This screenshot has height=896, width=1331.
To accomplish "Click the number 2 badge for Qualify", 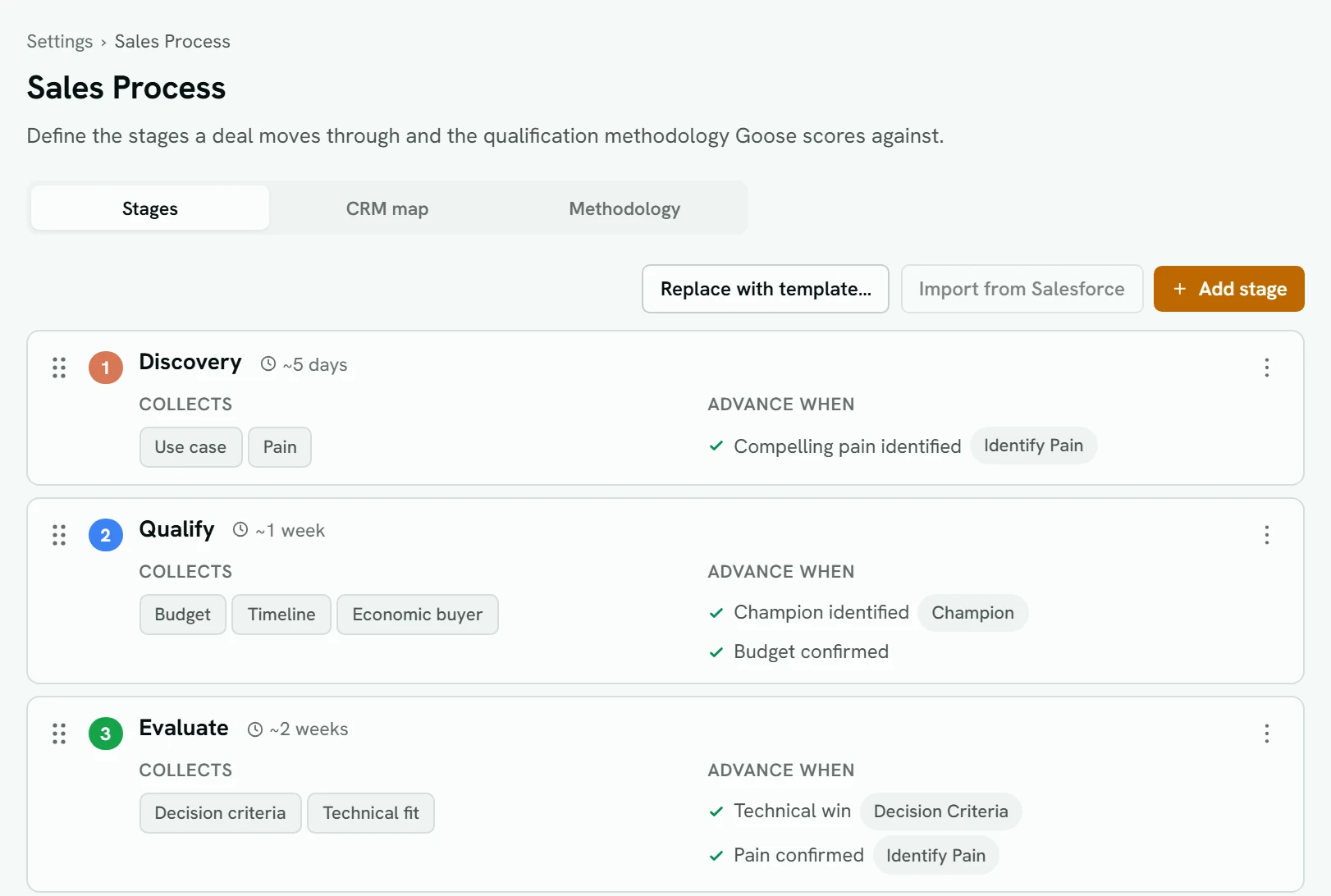I will pyautogui.click(x=106, y=535).
